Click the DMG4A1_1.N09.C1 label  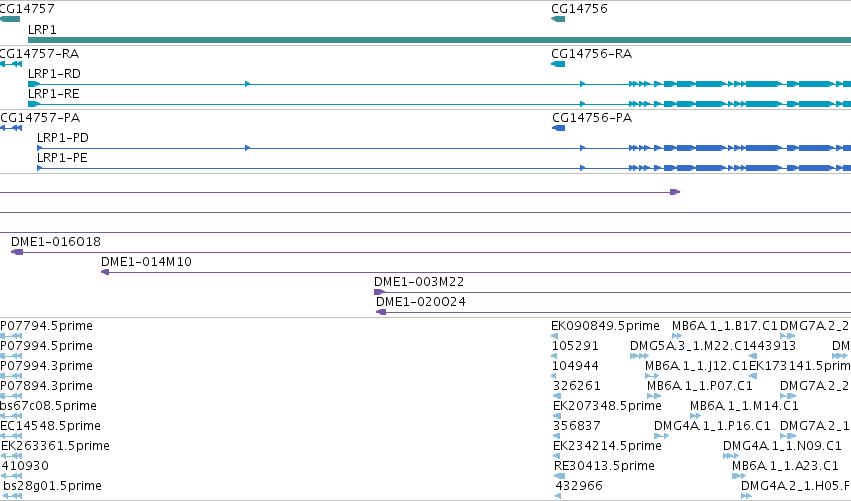pos(782,446)
